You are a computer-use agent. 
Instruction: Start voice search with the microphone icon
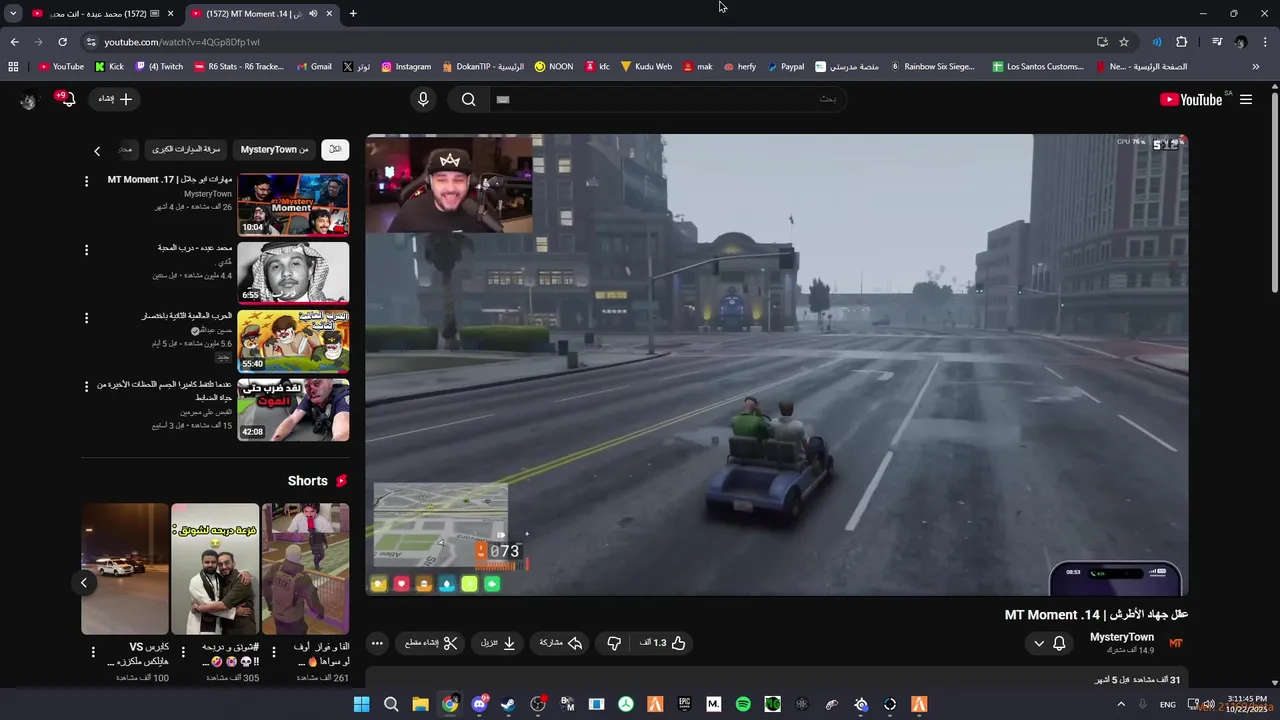tap(423, 99)
